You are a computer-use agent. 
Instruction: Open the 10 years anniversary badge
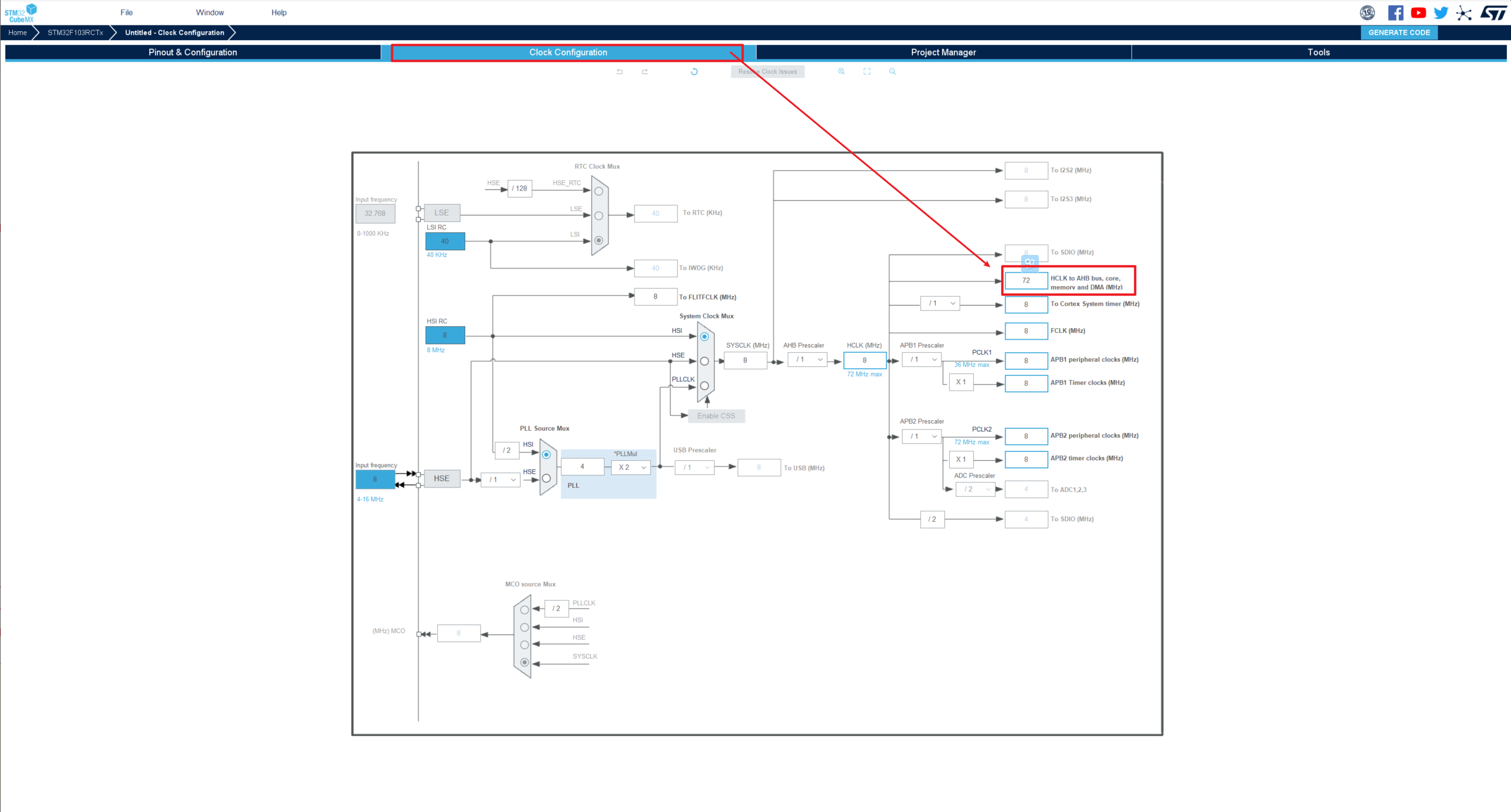pos(1367,12)
